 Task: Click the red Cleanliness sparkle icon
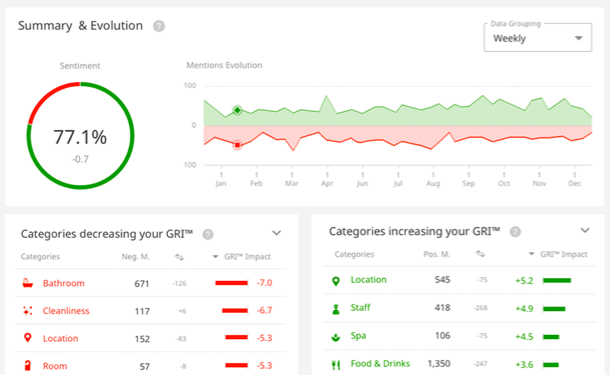tap(28, 310)
